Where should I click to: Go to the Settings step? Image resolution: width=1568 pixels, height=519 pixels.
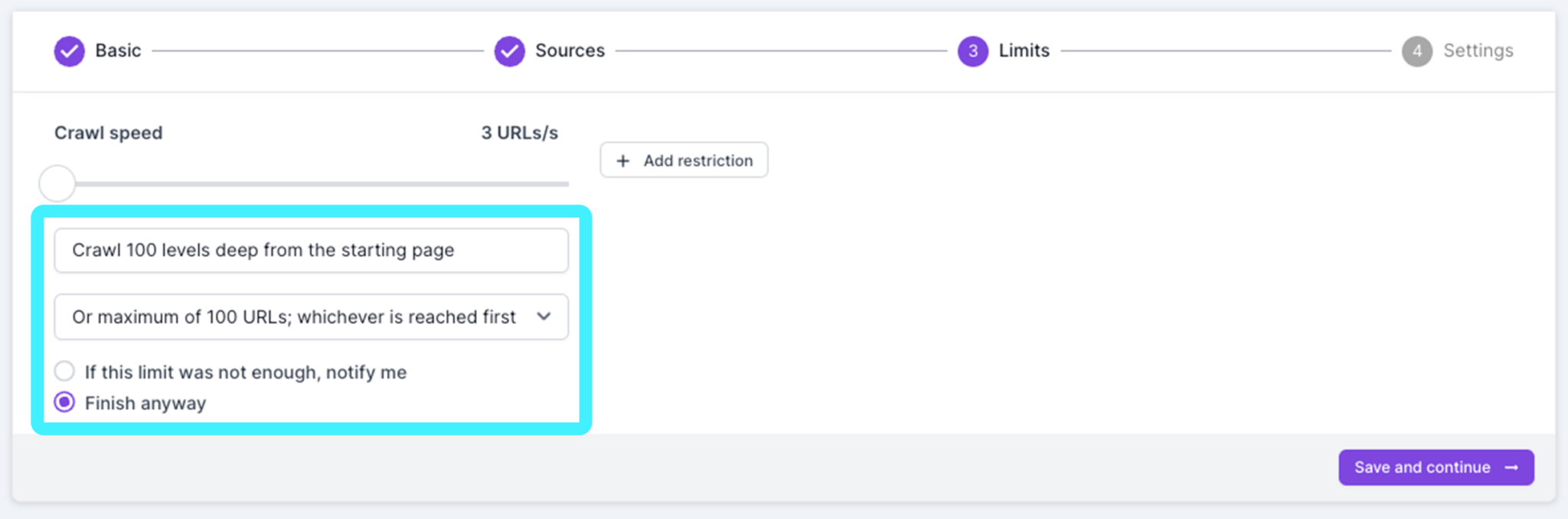pos(1478,51)
